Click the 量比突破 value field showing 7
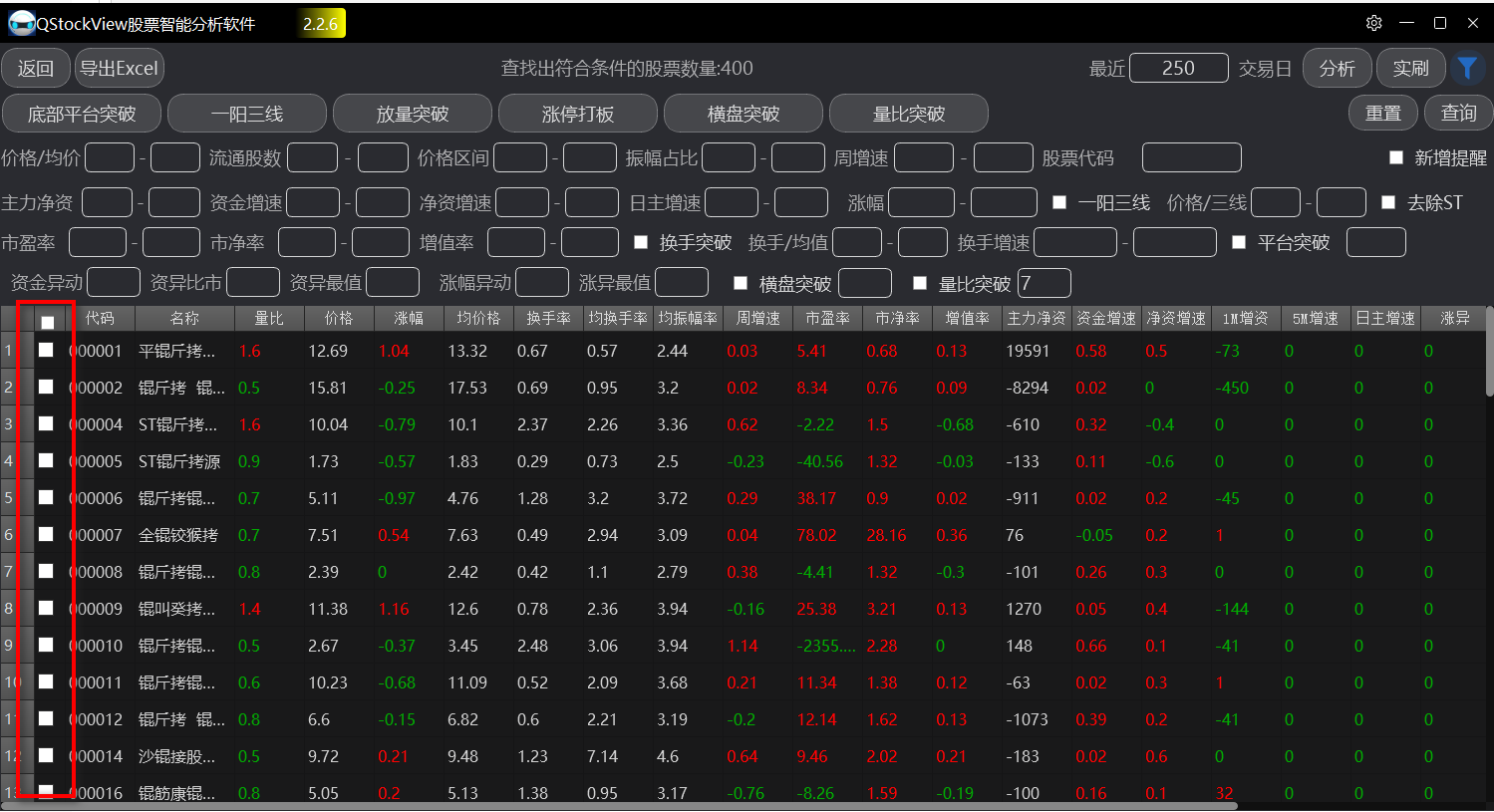Screen dimensions: 1494x812 1045,283
